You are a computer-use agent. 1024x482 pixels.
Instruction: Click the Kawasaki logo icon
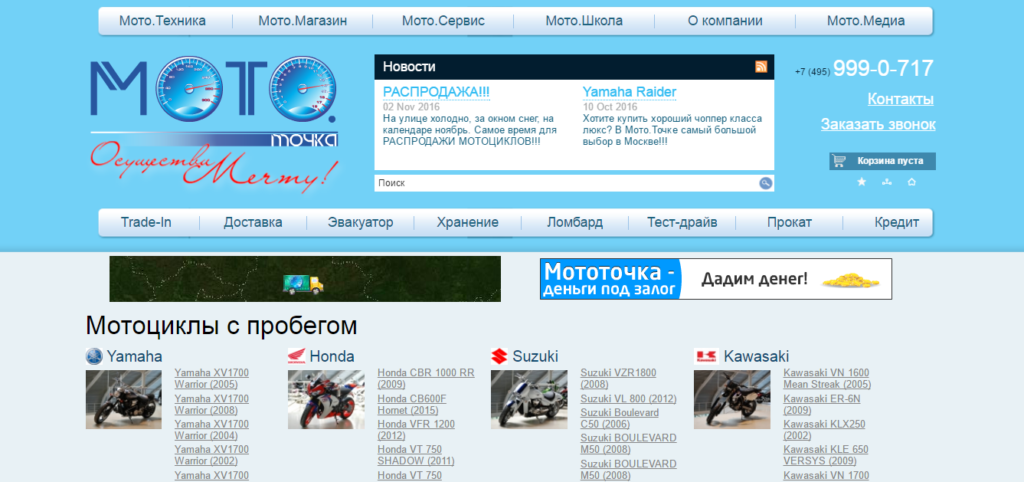706,357
